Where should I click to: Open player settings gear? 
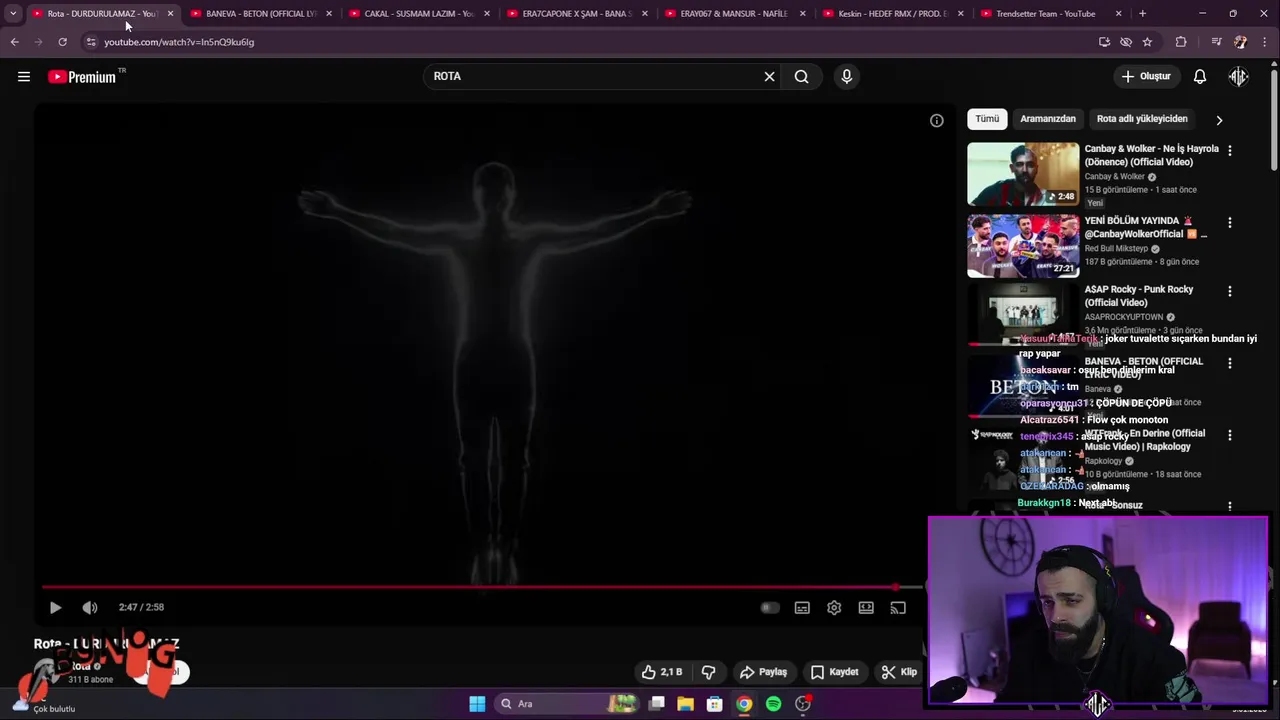(834, 607)
